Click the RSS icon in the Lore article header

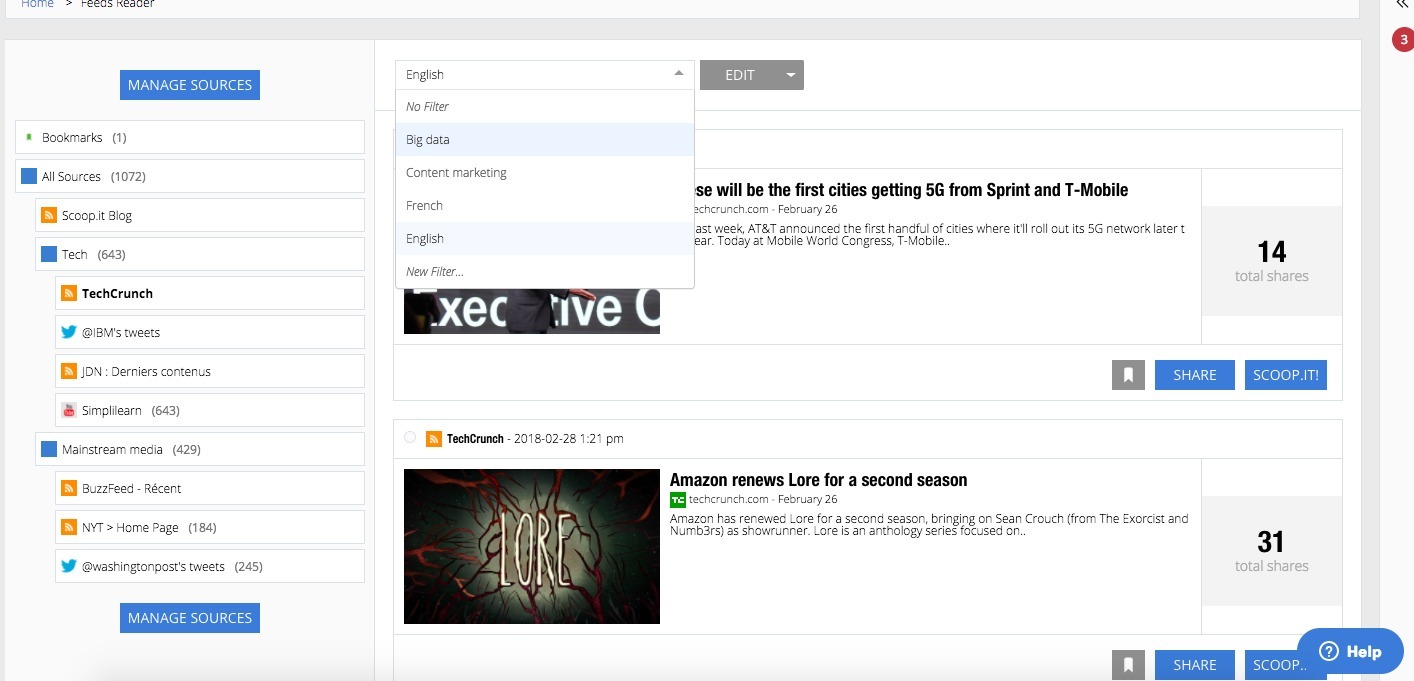(434, 439)
